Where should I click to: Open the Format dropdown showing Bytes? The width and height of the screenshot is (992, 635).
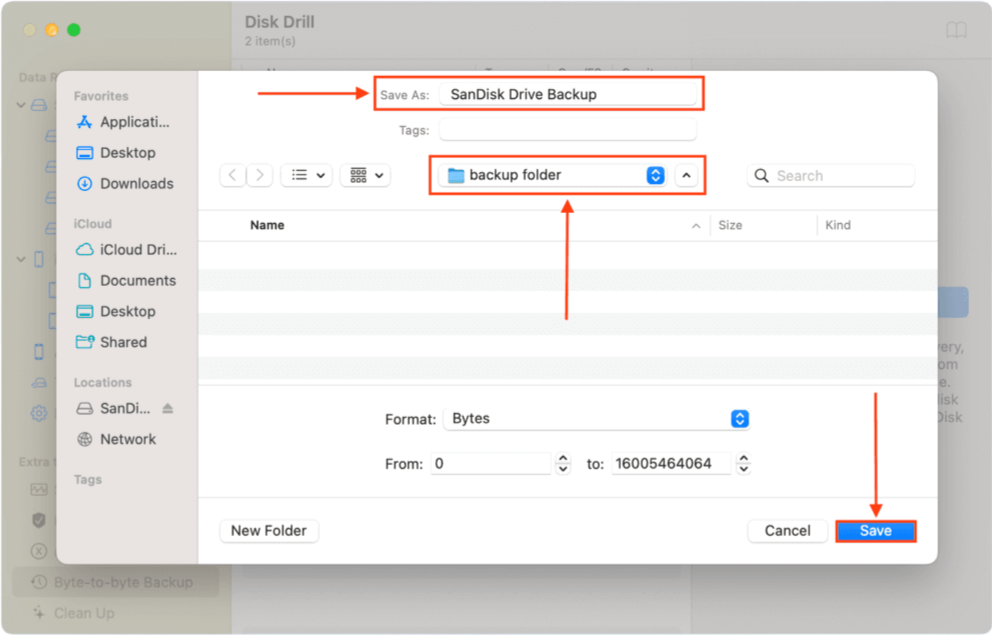coord(739,419)
